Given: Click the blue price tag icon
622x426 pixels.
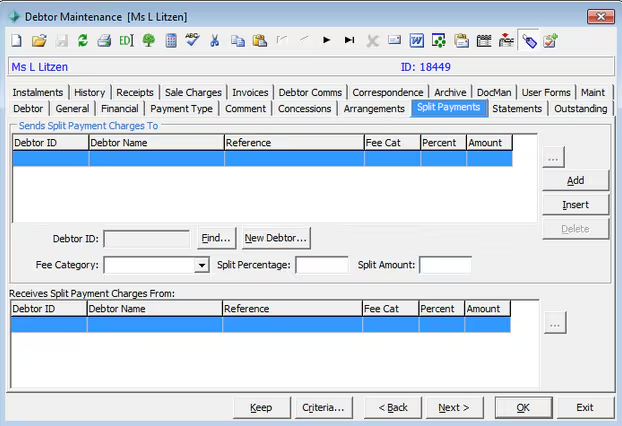Looking at the screenshot, I should [x=528, y=41].
